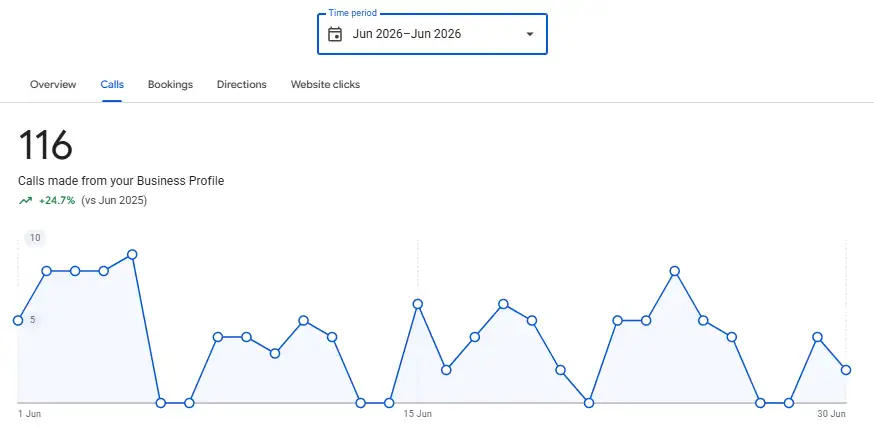
Task: Click the '30 Jun' x-axis label
Action: point(832,414)
